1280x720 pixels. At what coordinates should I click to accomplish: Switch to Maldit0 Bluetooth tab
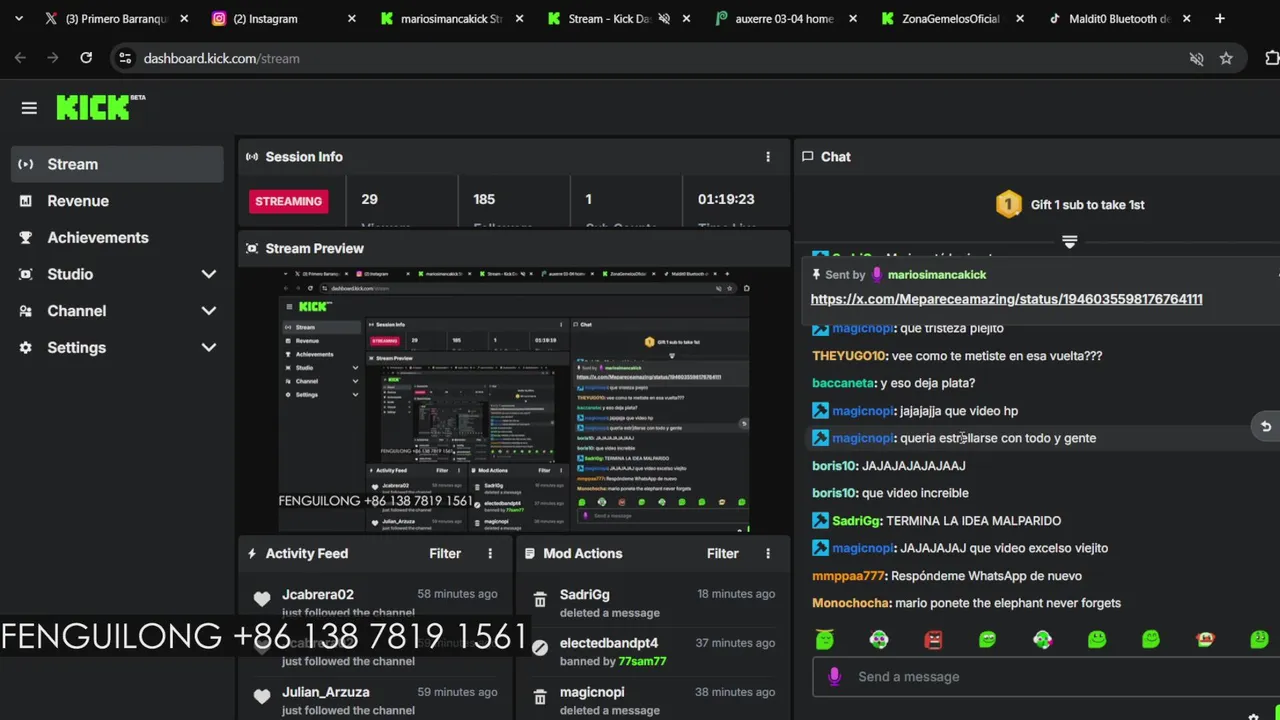1118,18
